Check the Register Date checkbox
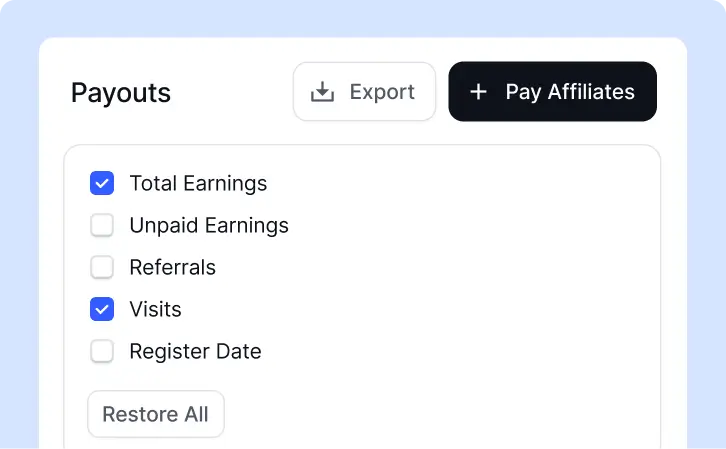This screenshot has width=726, height=449. click(102, 351)
